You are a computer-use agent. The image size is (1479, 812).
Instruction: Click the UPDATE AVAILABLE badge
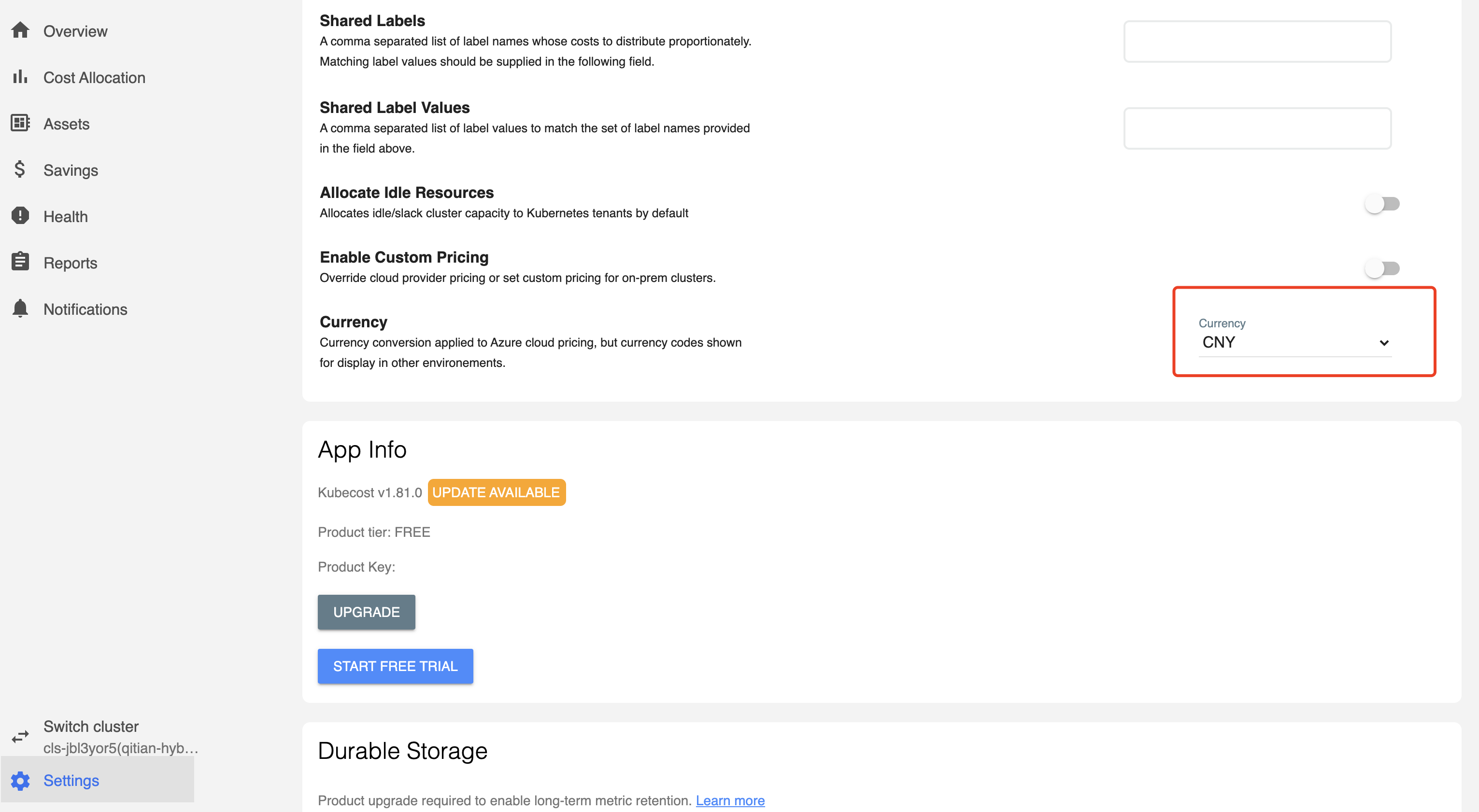496,492
